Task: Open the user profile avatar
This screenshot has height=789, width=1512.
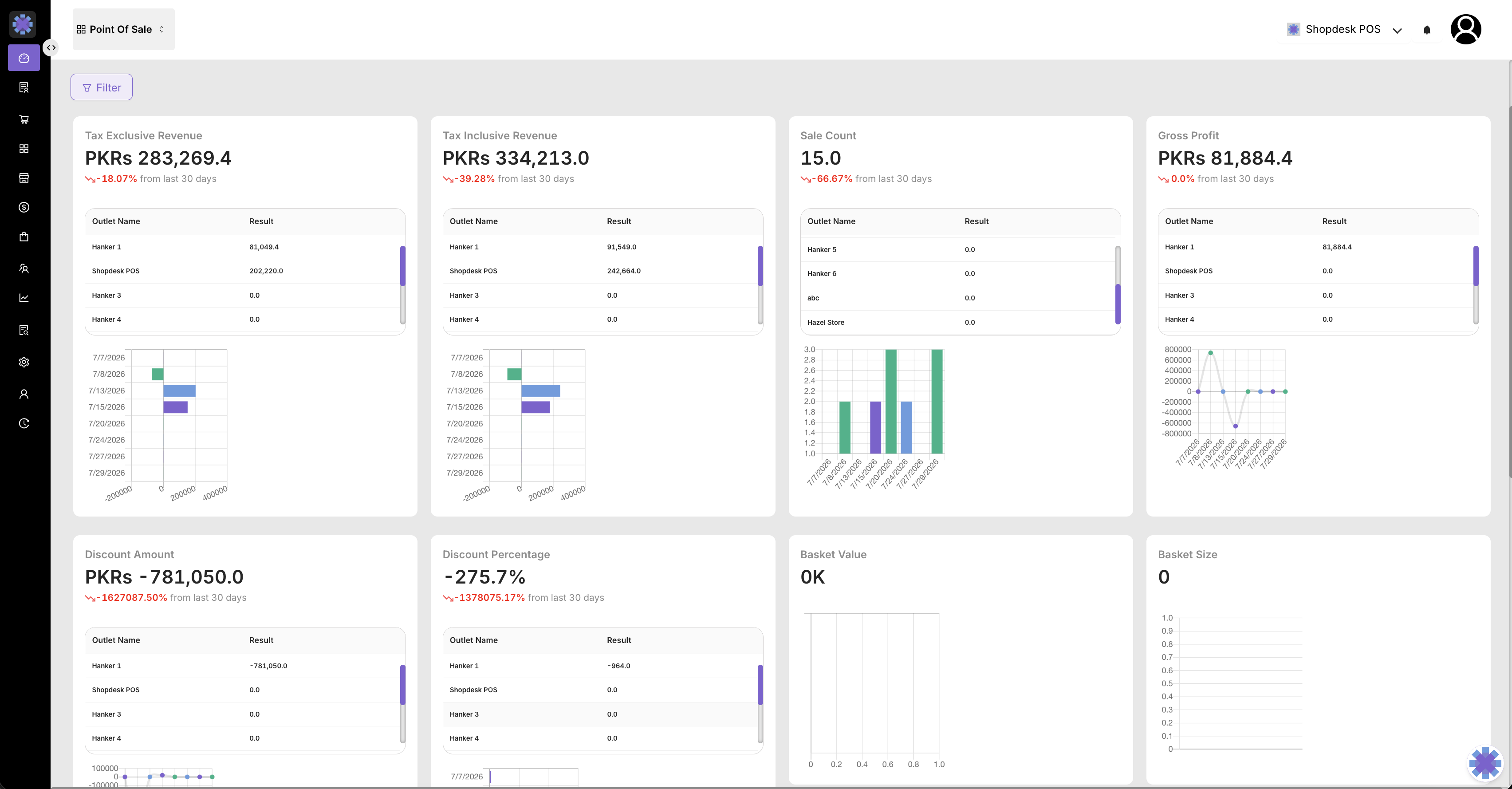Action: tap(1465, 29)
